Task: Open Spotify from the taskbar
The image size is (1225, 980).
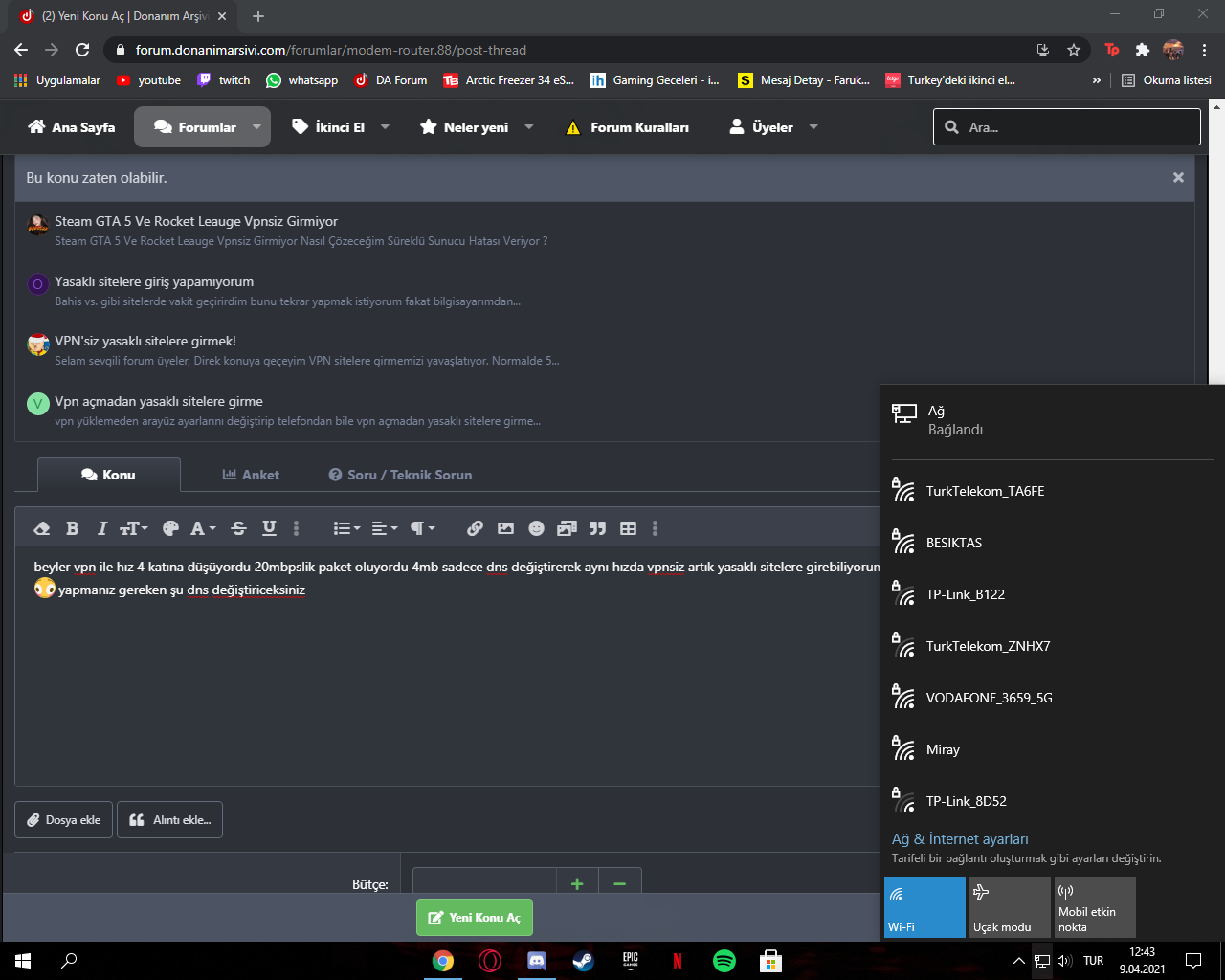Action: [724, 961]
